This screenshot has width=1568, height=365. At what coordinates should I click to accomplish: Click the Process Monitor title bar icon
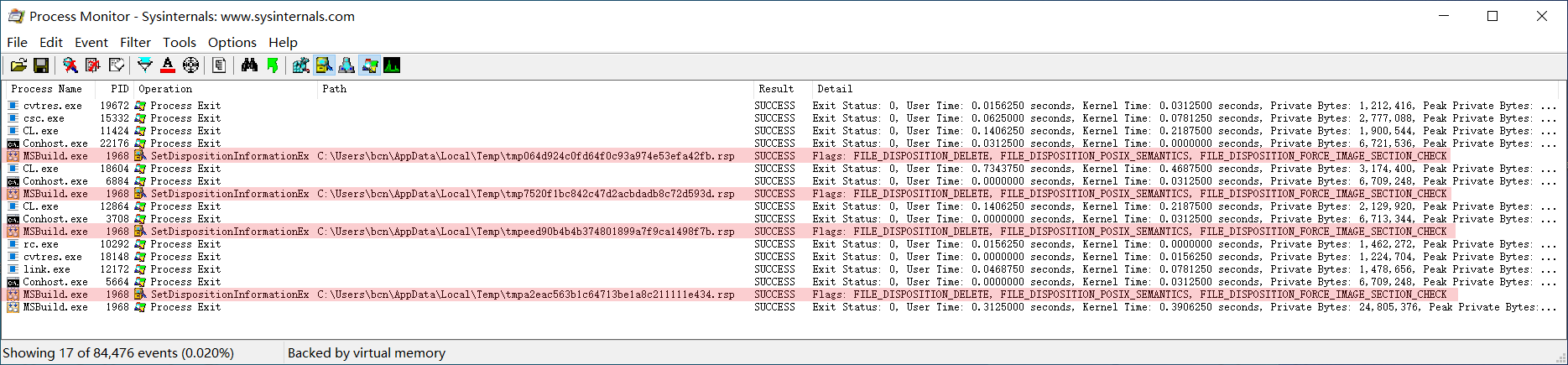(x=16, y=16)
